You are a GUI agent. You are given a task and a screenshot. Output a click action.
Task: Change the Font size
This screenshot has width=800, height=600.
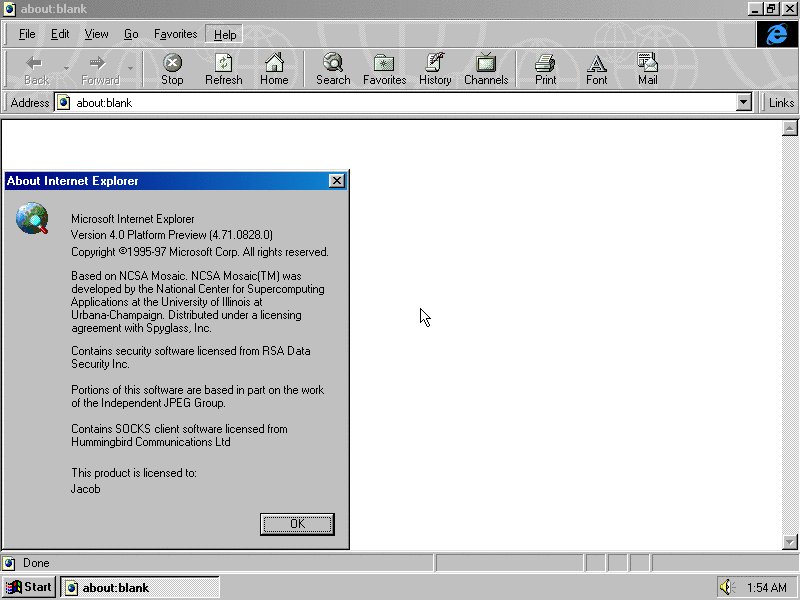tap(596, 69)
